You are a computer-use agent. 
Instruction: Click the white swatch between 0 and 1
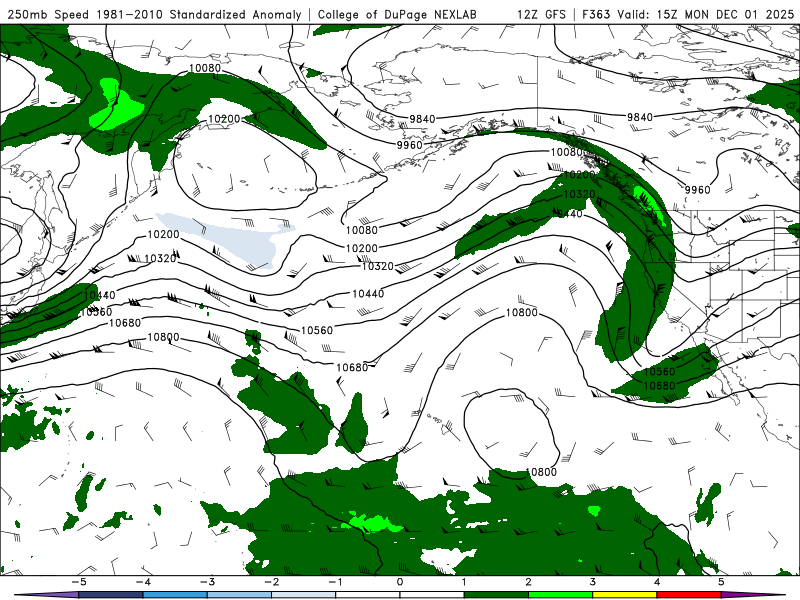pos(432,595)
